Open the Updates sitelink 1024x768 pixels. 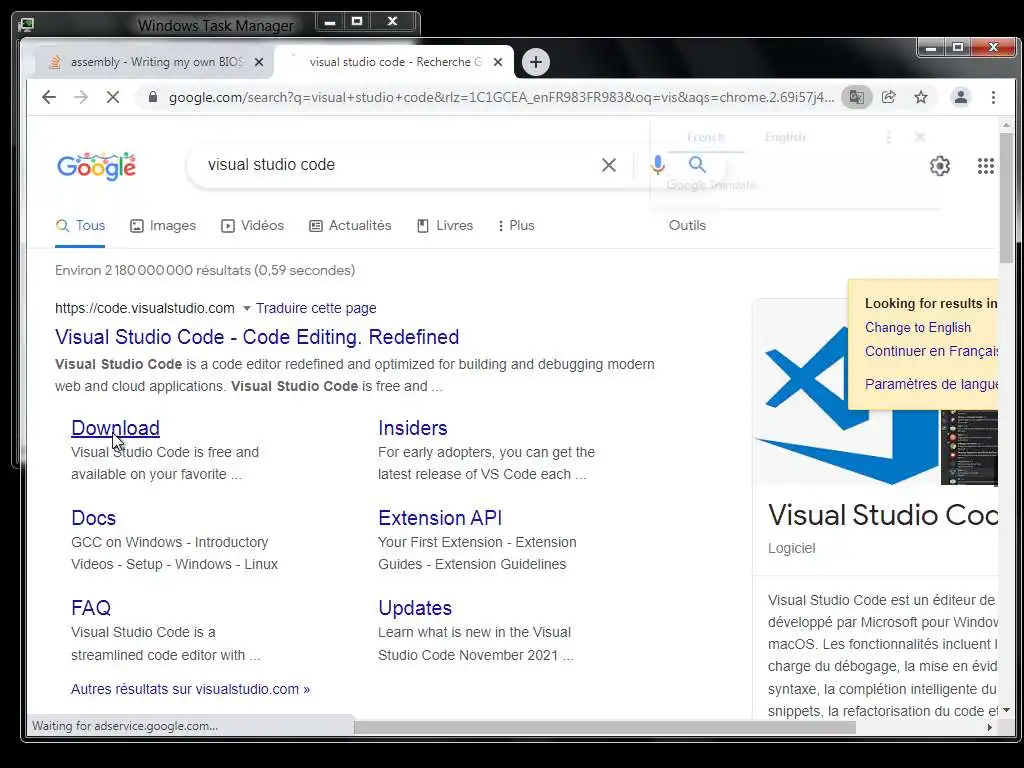point(415,608)
